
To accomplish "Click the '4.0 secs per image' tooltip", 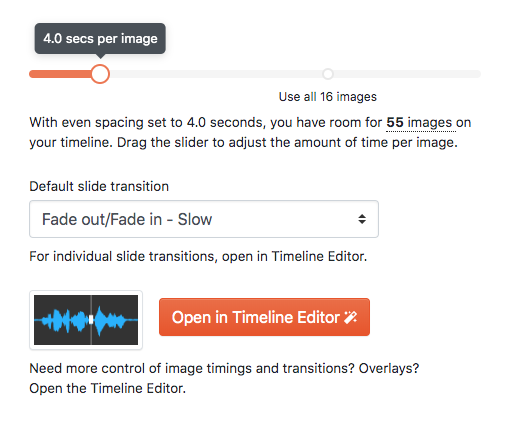I will (100, 39).
